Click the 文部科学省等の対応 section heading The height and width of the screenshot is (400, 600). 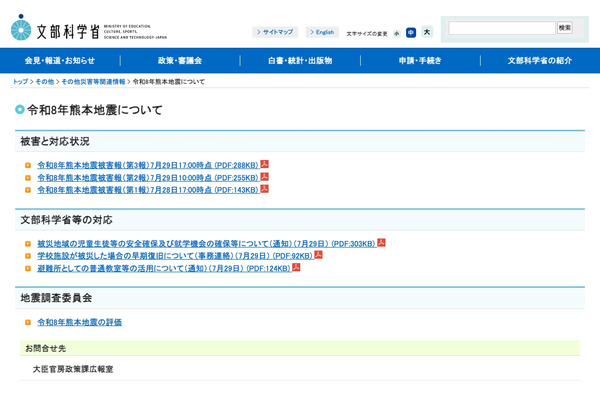click(x=66, y=220)
